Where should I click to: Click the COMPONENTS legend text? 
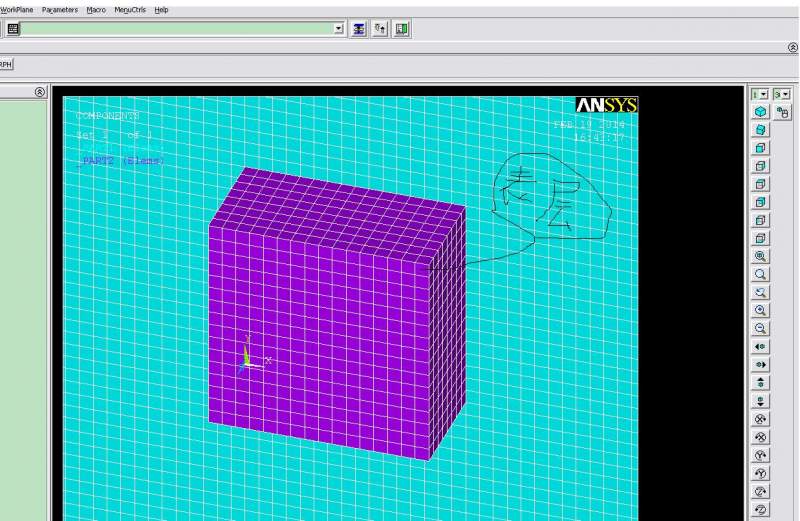108,116
